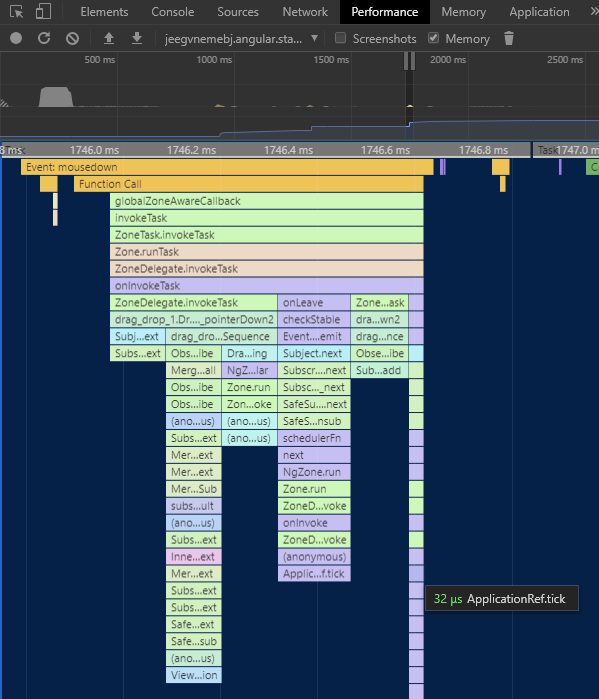Collect garbage with the trash can icon

click(509, 38)
